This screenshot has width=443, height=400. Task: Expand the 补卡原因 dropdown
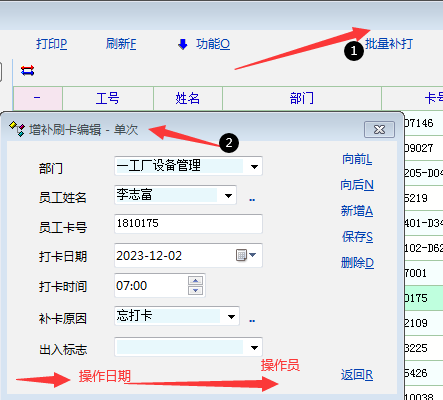tap(231, 316)
